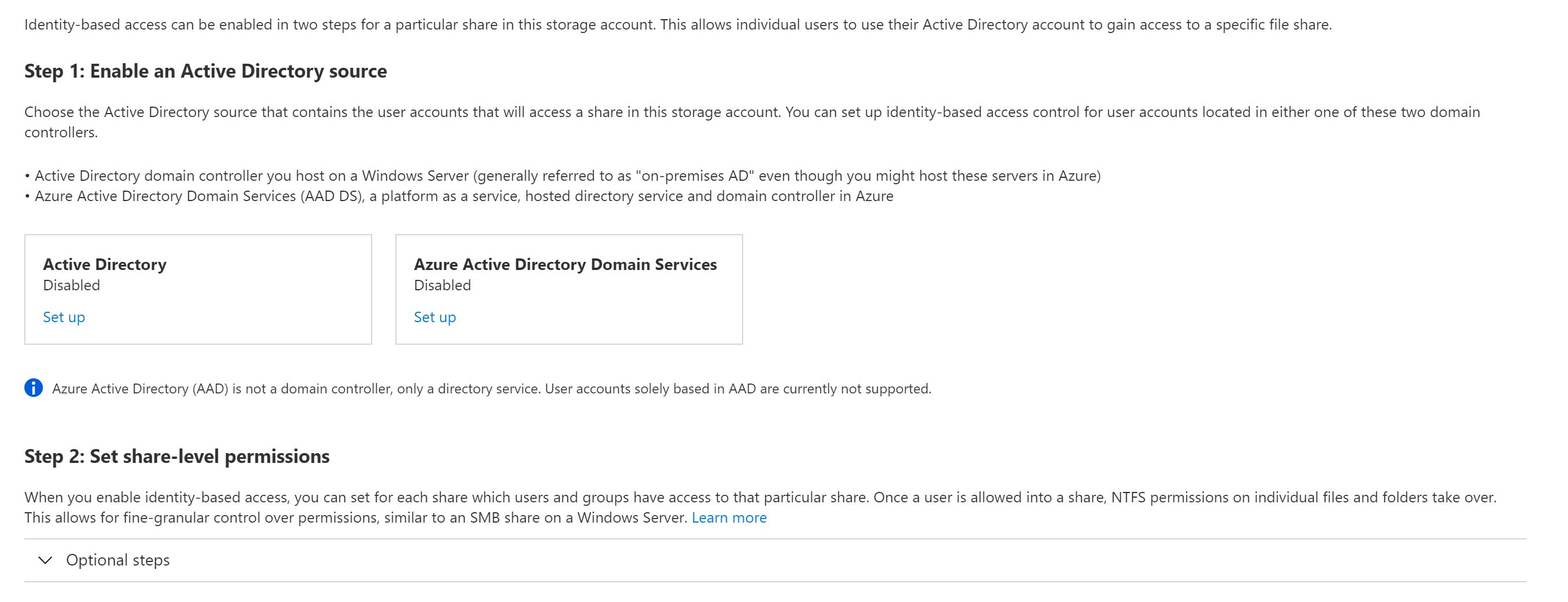Viewport: 1568px width, 602px height.
Task: Click the intro sentence about identity-based access
Action: (x=678, y=25)
